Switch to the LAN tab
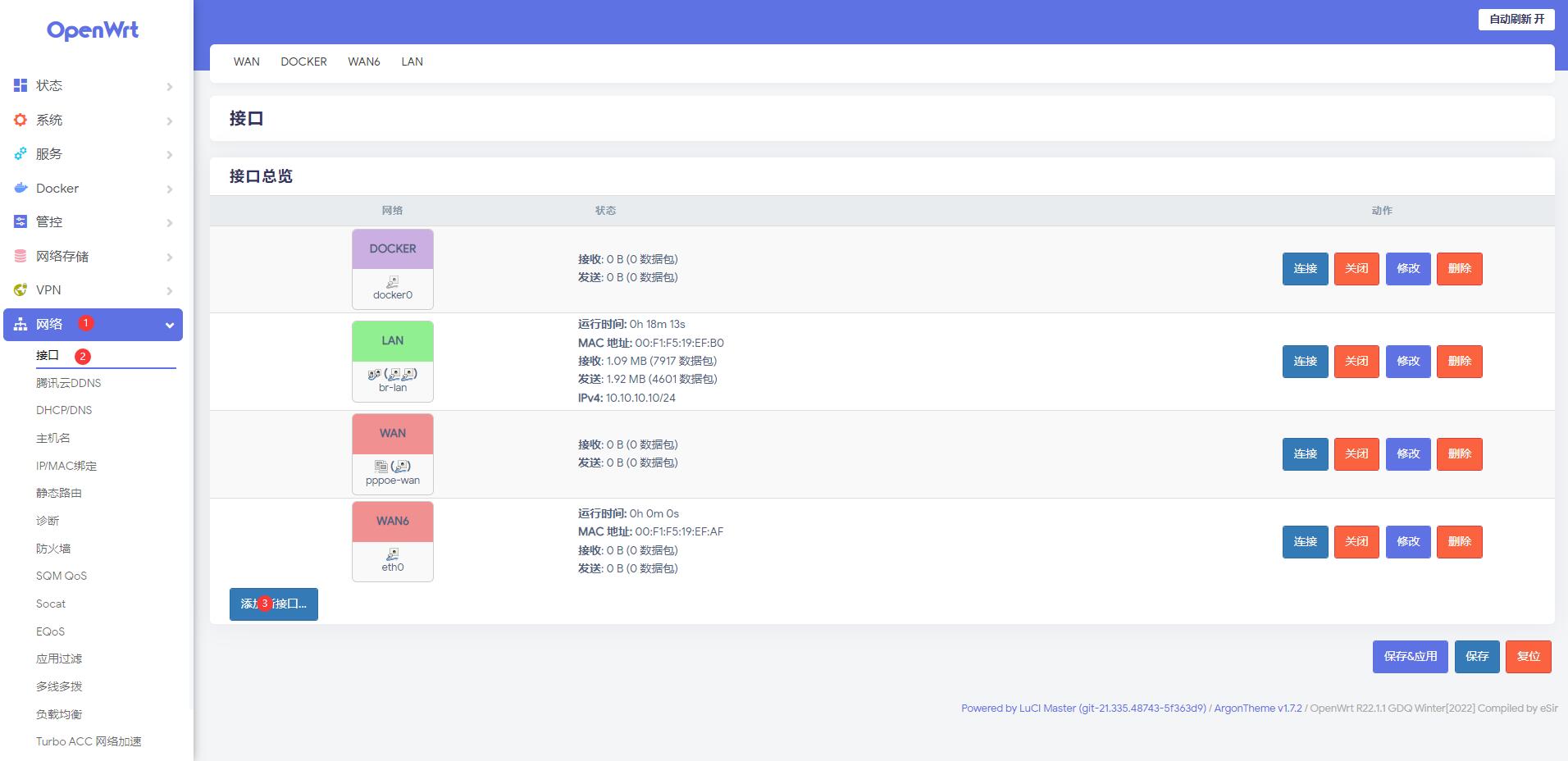This screenshot has height=761, width=1568. pyautogui.click(x=413, y=62)
